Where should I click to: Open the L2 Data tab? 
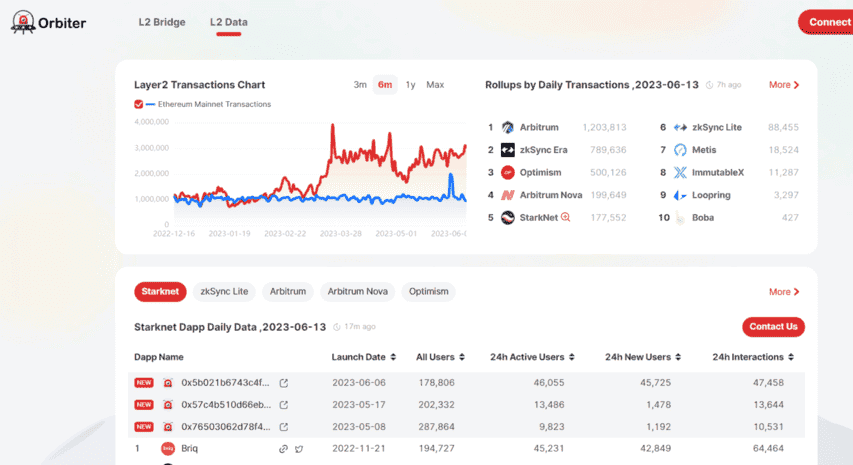coord(228,22)
